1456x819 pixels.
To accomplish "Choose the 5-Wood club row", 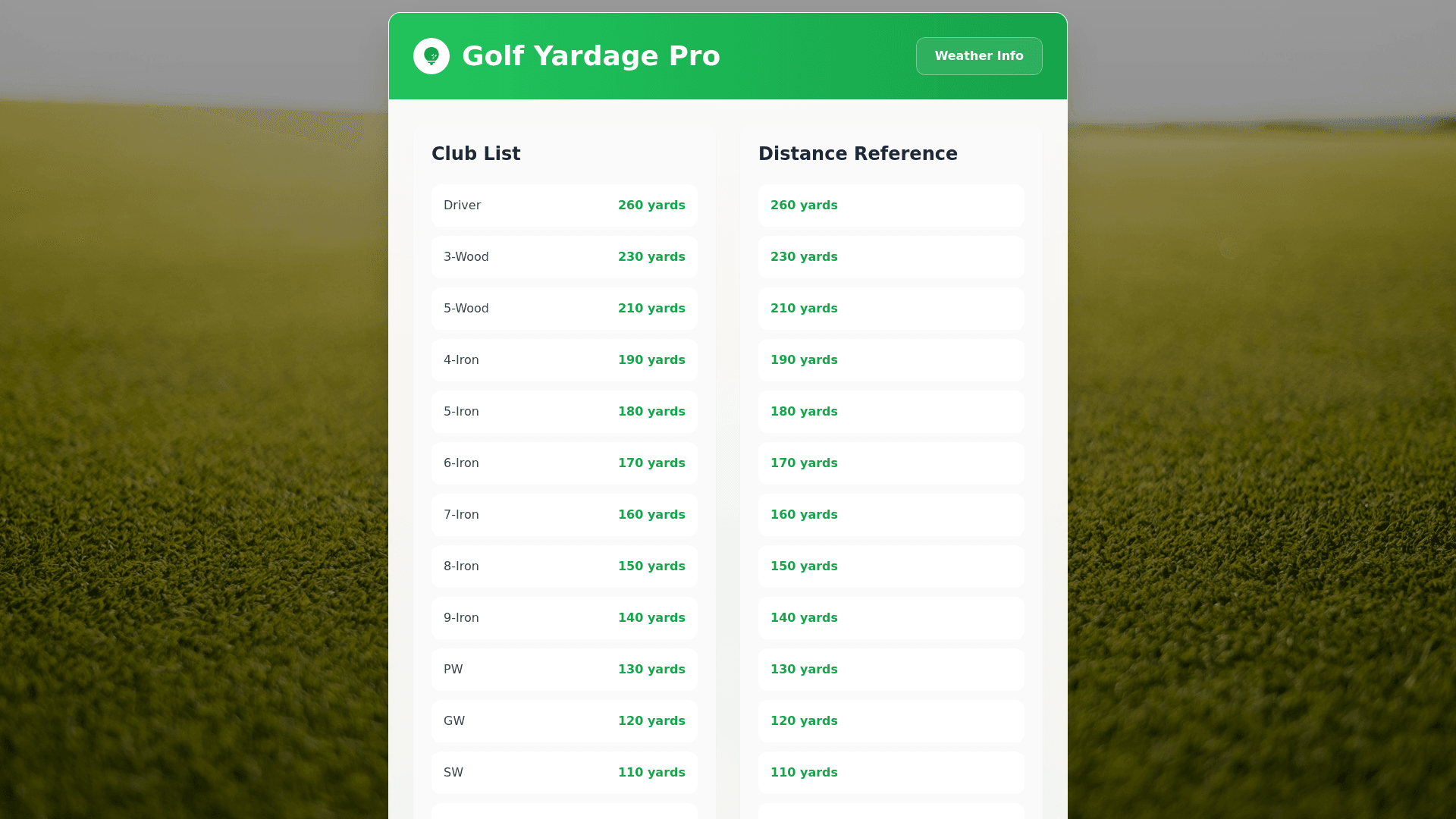I will tap(564, 309).
